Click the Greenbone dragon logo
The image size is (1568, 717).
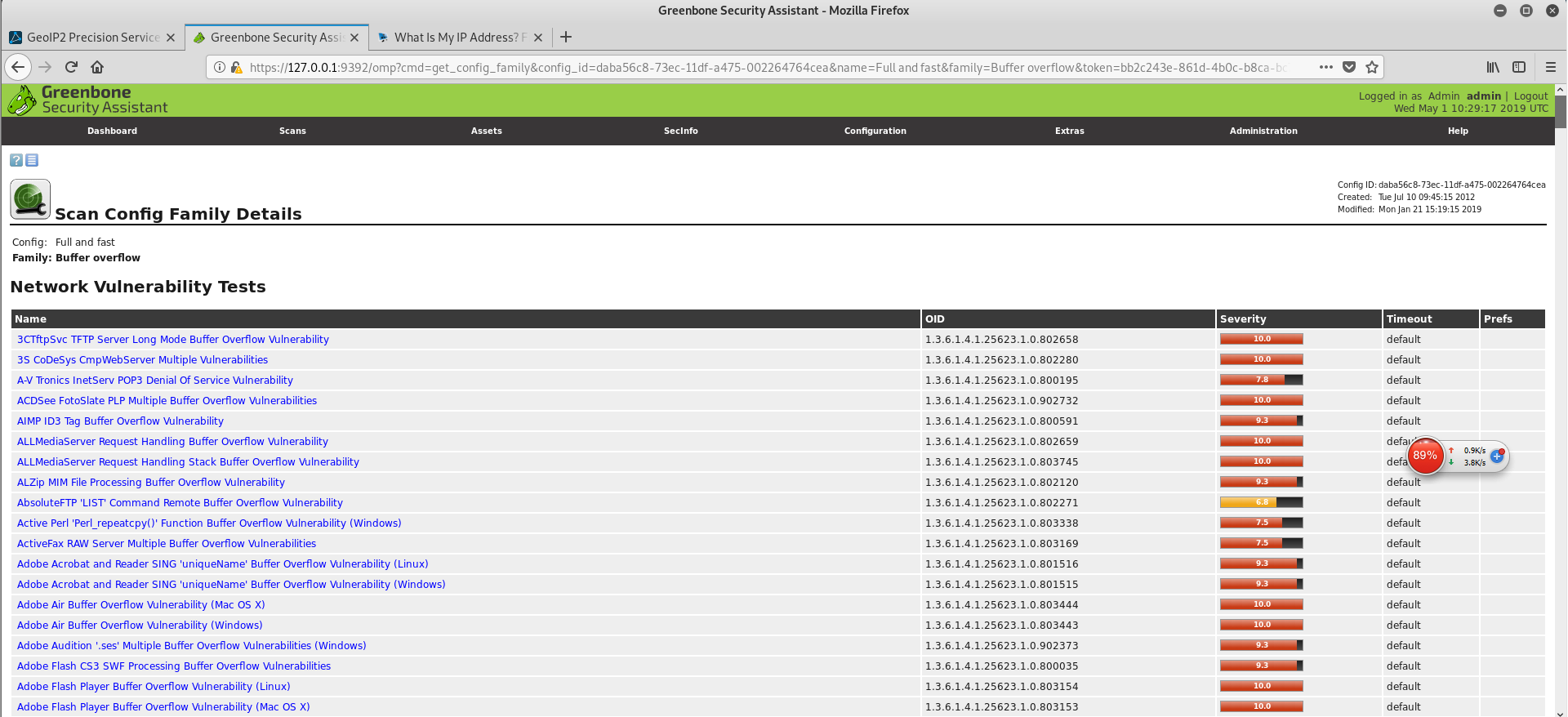21,100
